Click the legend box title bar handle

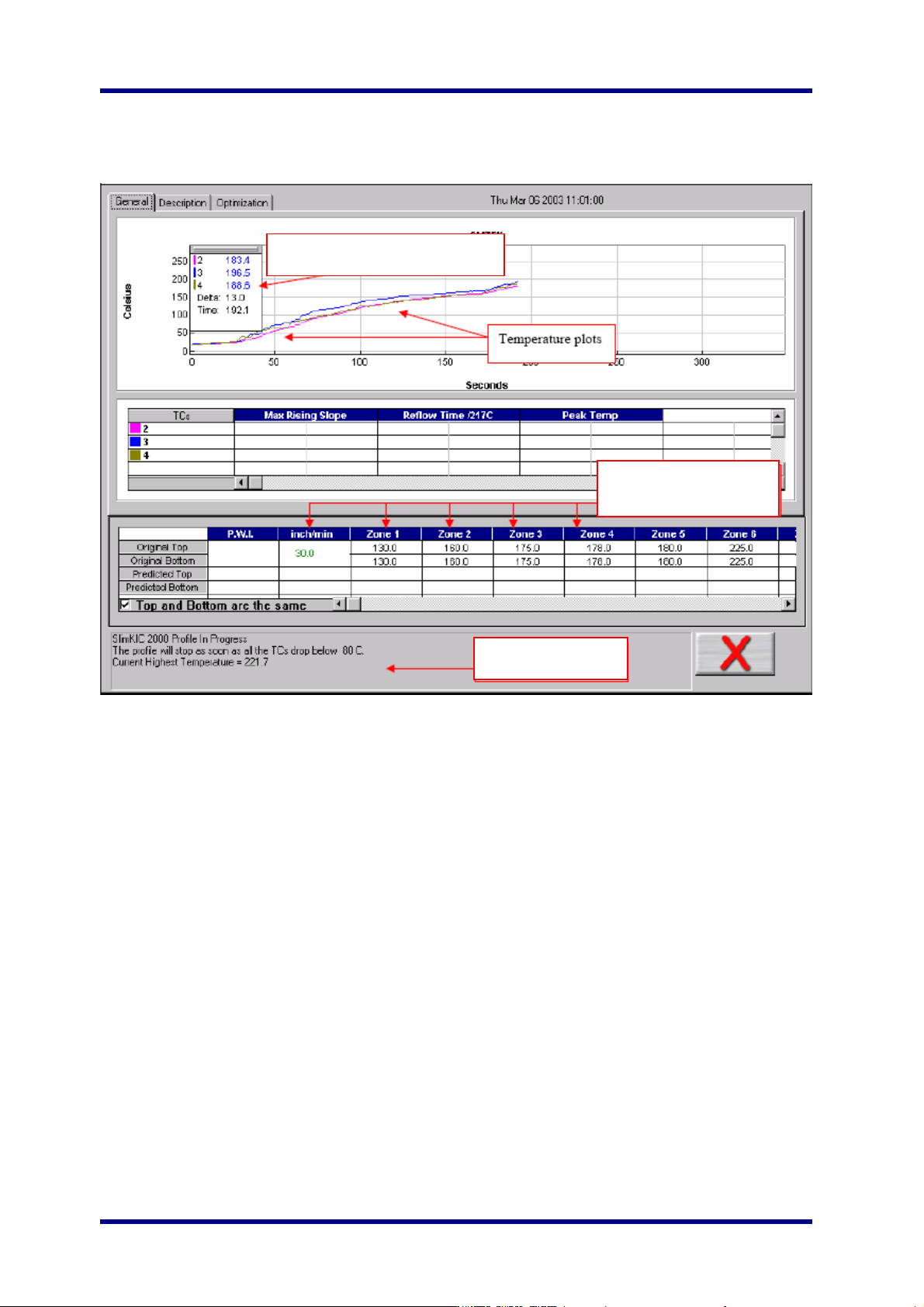pyautogui.click(x=226, y=250)
